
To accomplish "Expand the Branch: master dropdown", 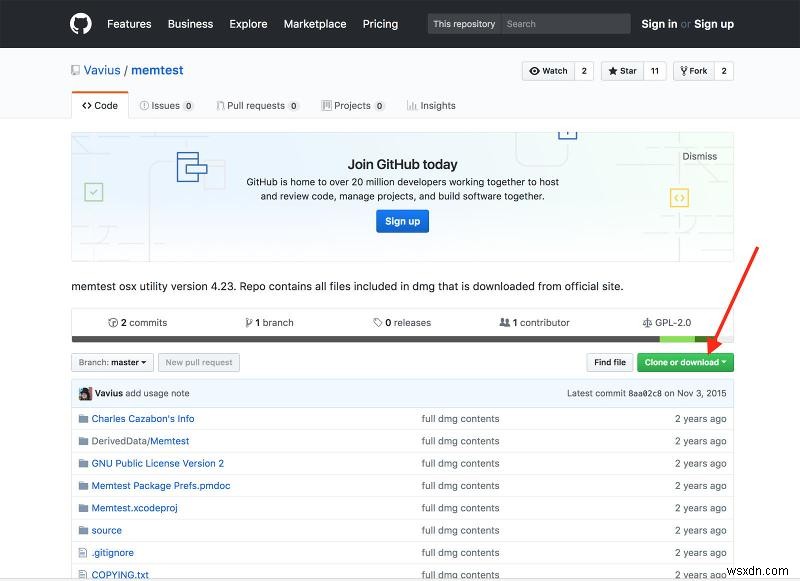I will coord(112,362).
